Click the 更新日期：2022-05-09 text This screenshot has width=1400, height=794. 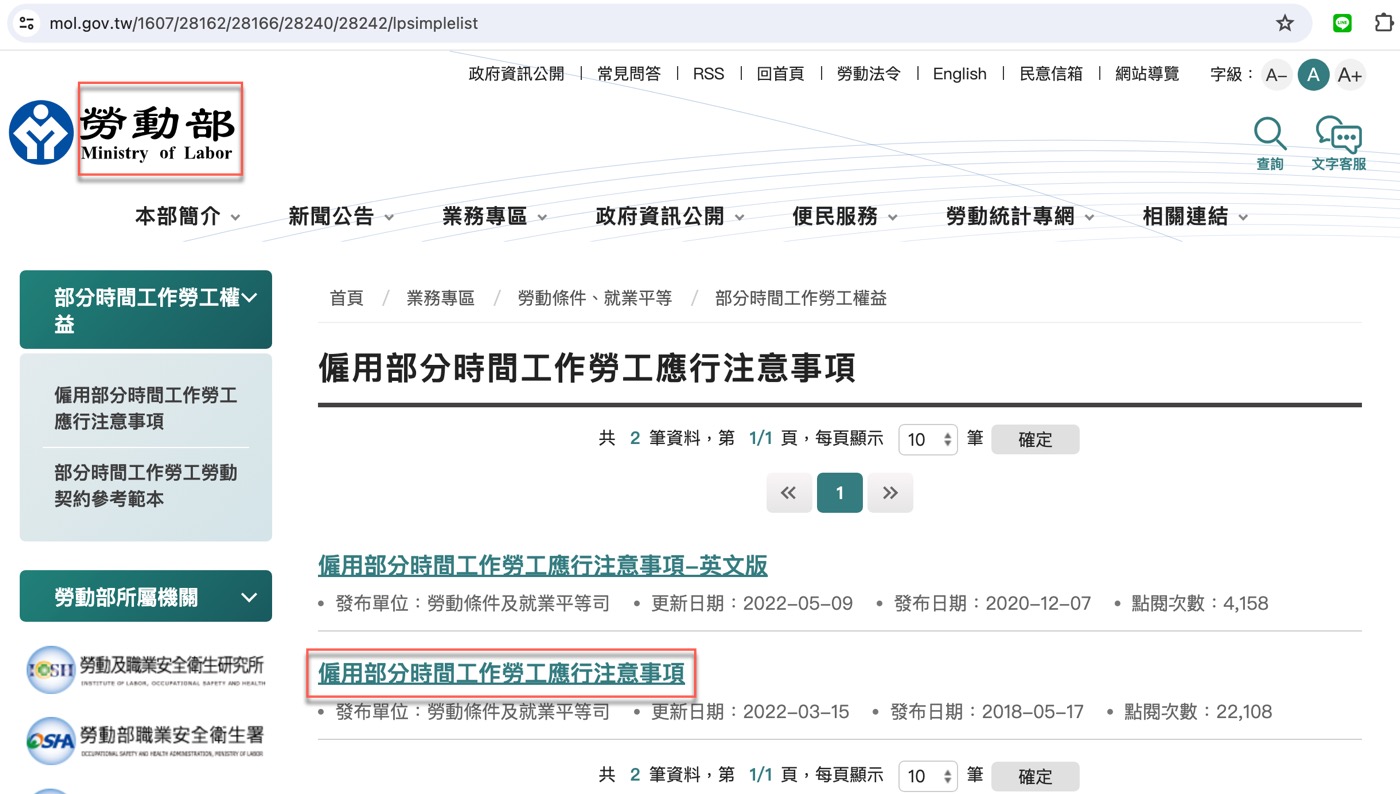point(752,603)
